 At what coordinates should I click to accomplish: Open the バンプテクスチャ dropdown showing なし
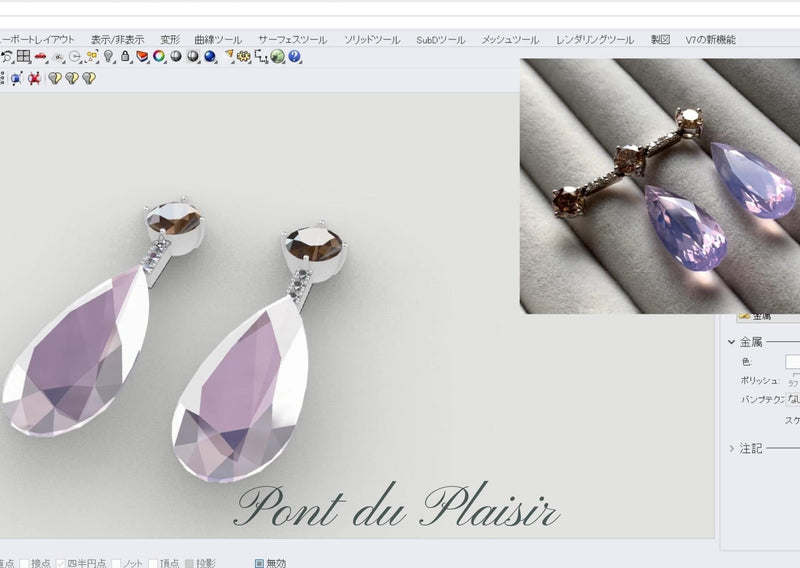click(x=792, y=399)
